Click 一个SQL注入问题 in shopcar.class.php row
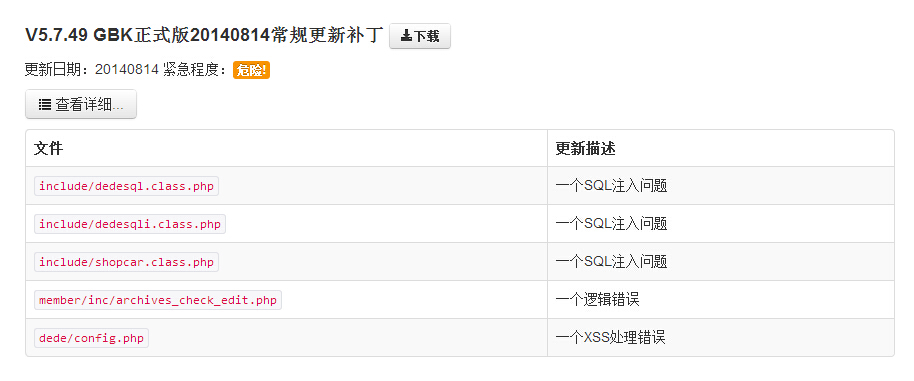The image size is (914, 381). [x=611, y=262]
